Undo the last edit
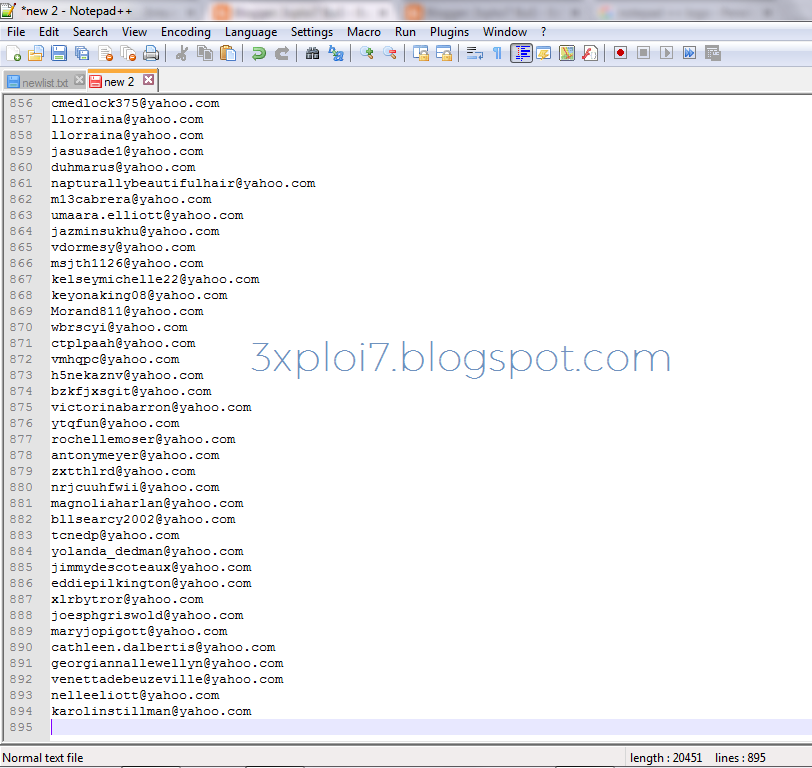 (x=259, y=54)
